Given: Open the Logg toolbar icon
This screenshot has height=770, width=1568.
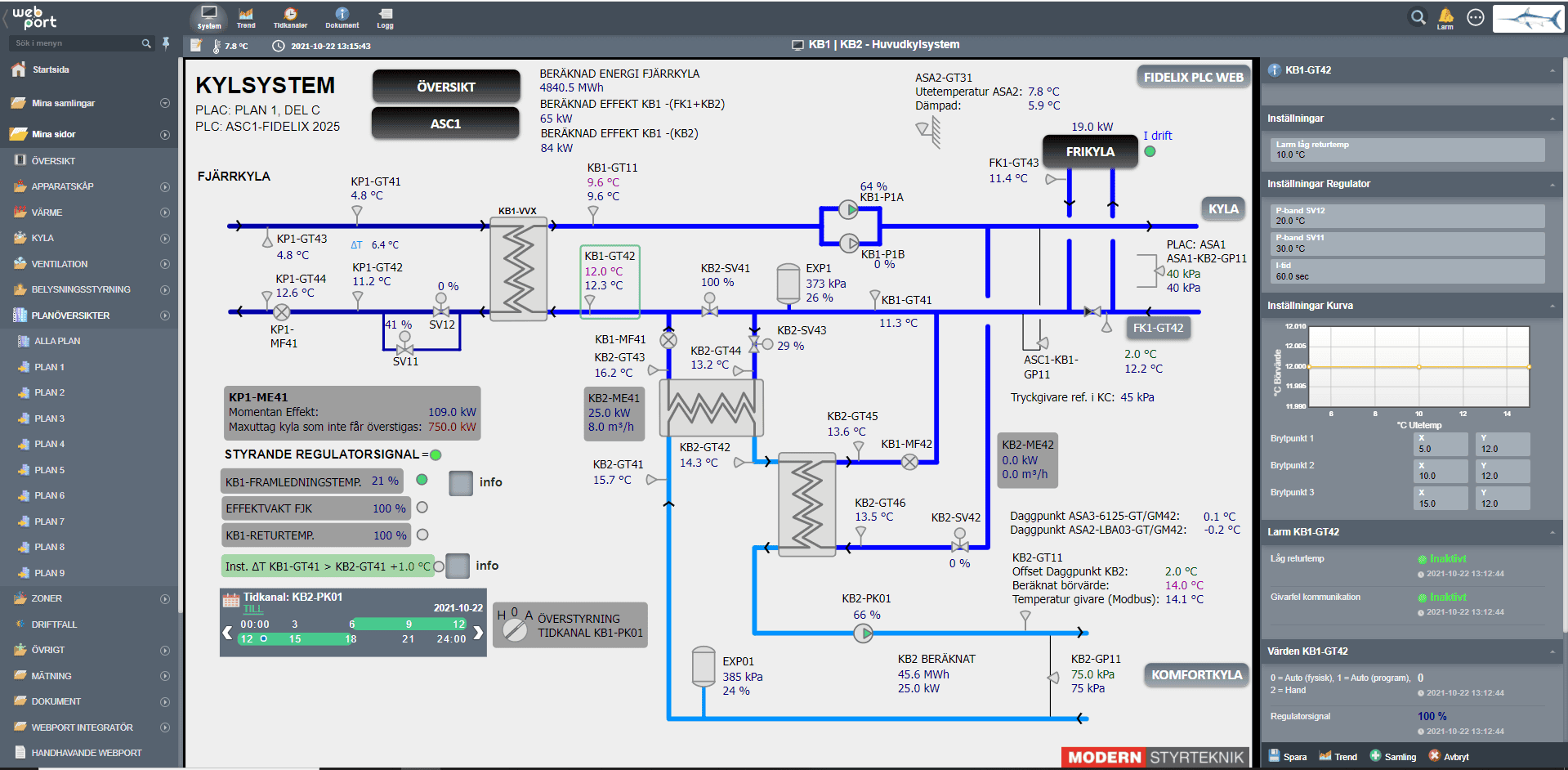Looking at the screenshot, I should [x=385, y=17].
